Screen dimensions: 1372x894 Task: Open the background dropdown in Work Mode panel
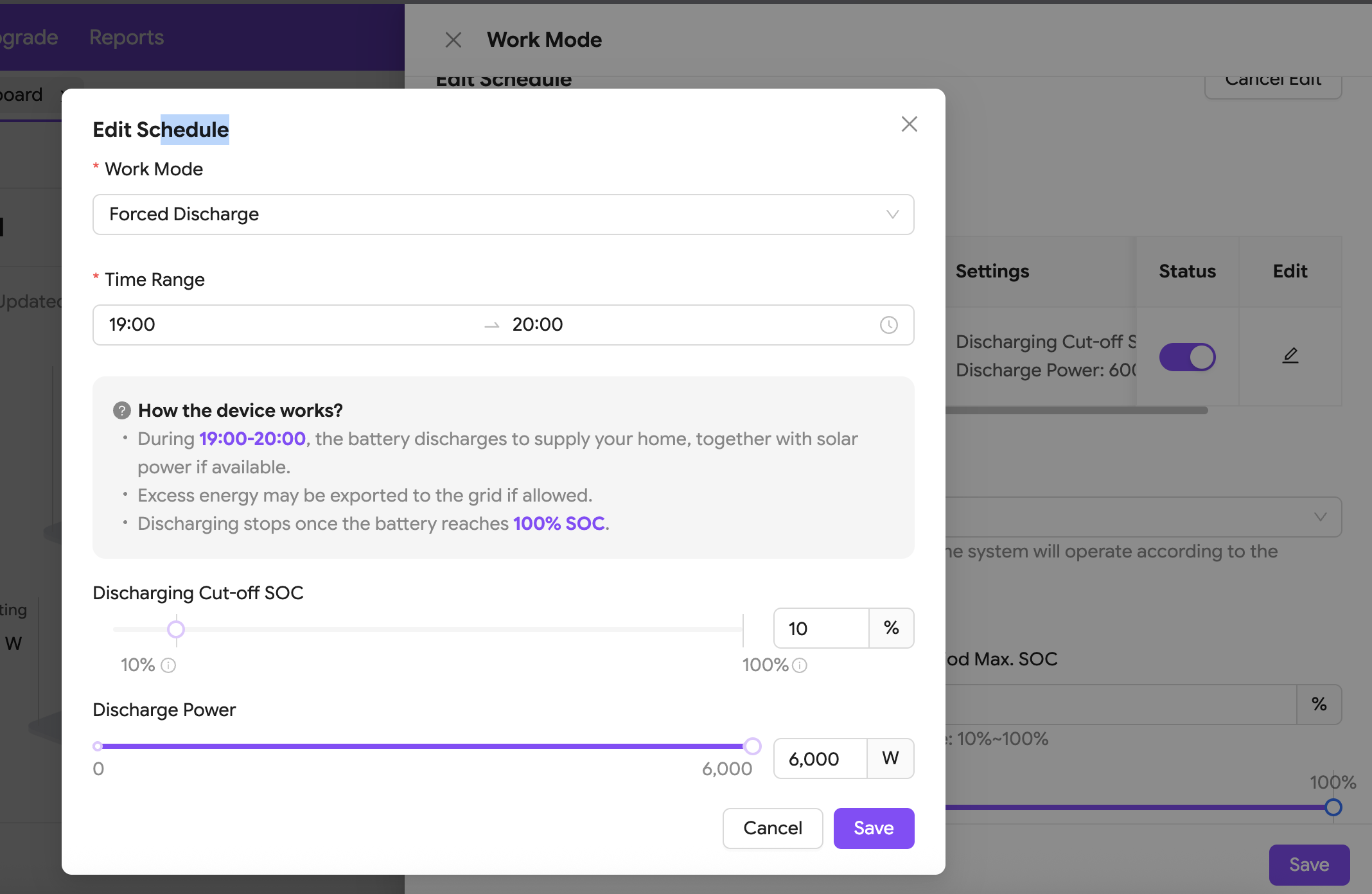point(1143,517)
